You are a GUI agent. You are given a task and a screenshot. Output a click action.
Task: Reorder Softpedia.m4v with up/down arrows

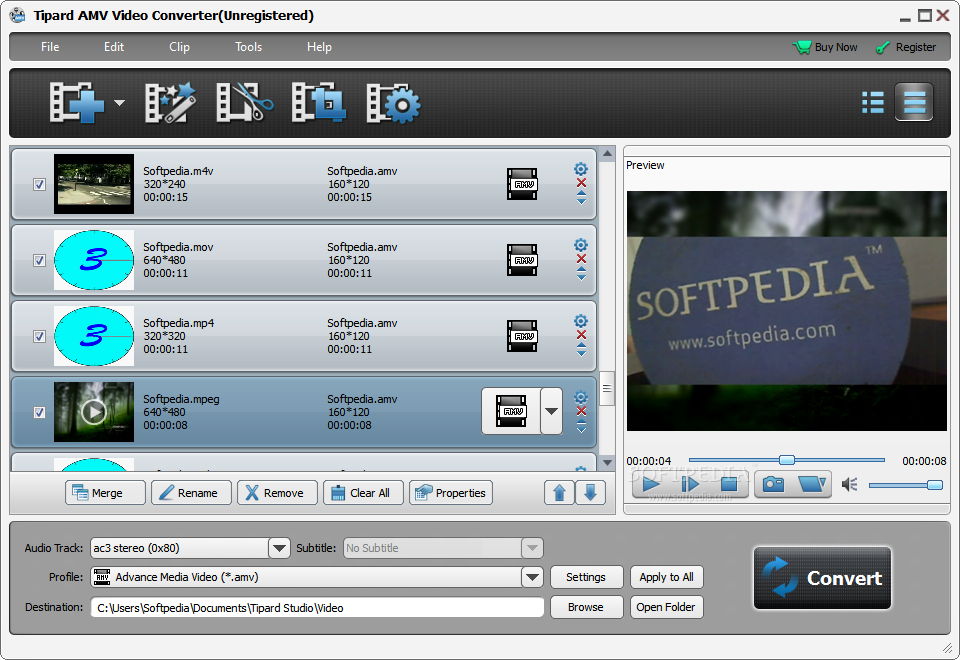pyautogui.click(x=581, y=198)
